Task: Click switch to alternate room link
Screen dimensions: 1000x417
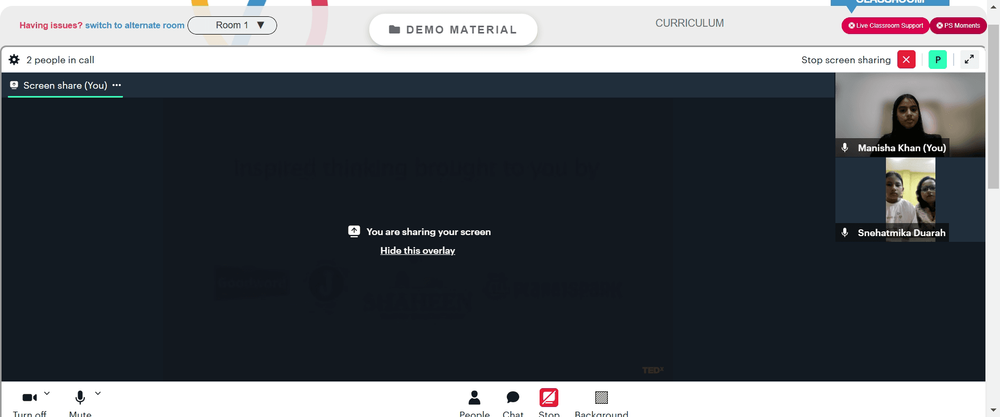Action: tap(135, 26)
